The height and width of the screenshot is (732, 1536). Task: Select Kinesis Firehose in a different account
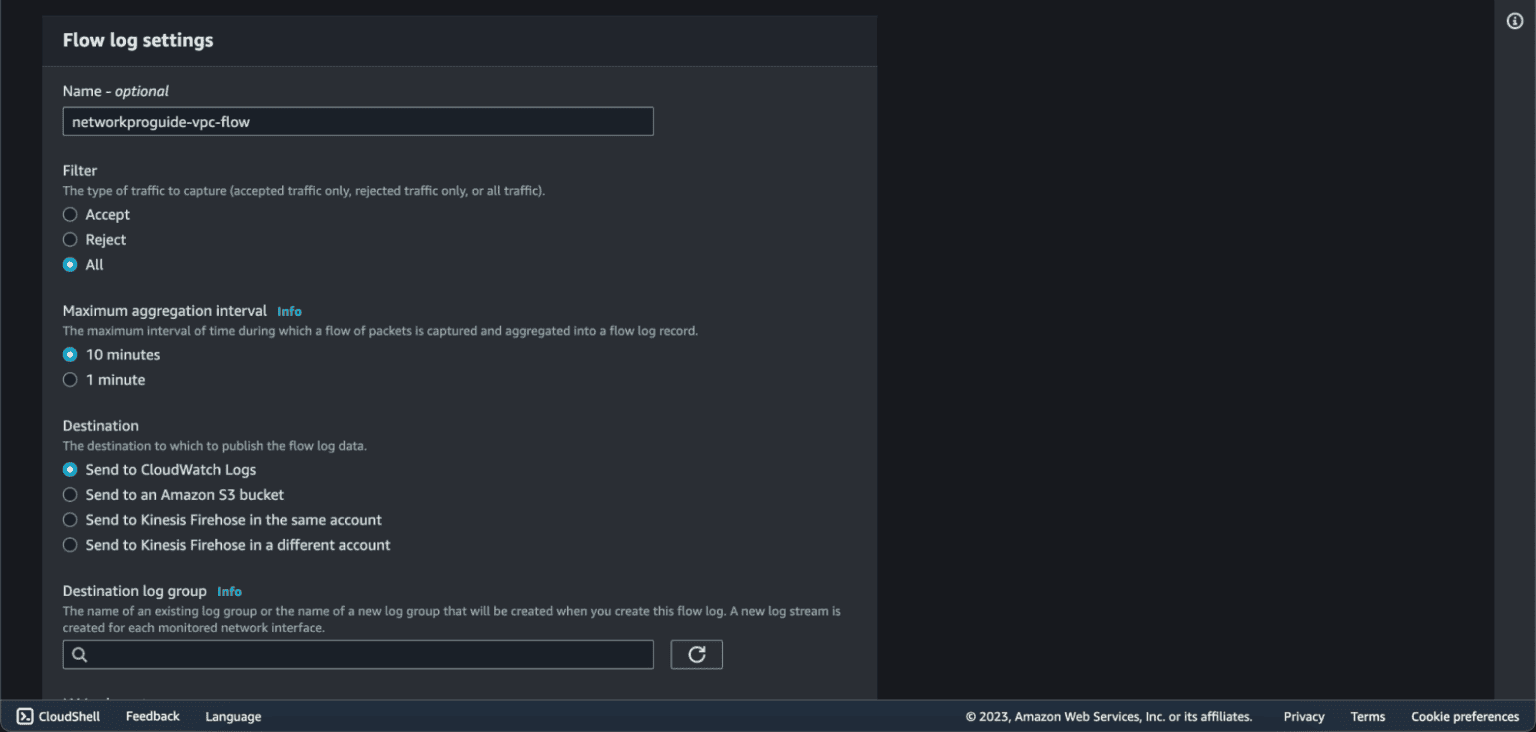(x=70, y=545)
